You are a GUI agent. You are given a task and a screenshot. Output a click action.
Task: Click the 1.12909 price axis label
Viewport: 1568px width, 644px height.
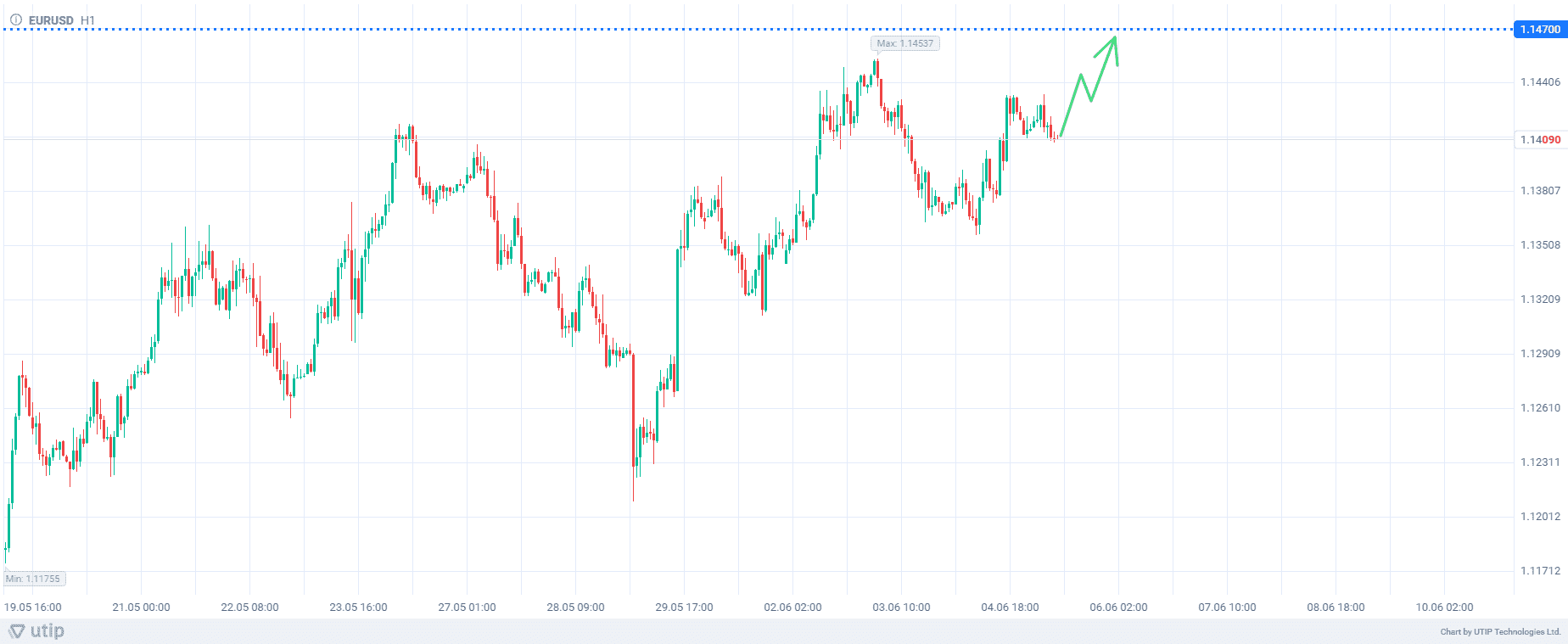(1539, 354)
